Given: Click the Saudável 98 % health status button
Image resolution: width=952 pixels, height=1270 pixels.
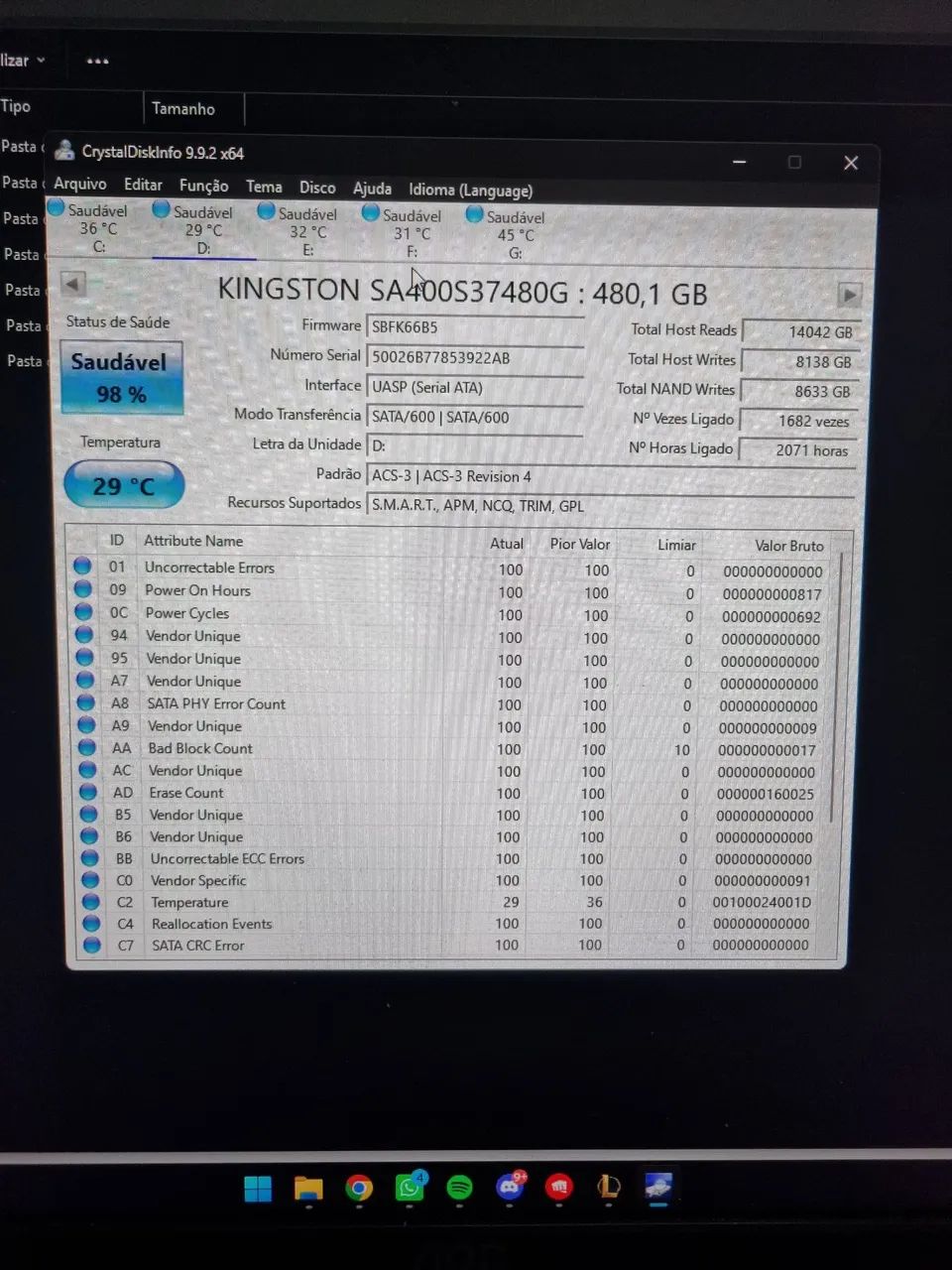Looking at the screenshot, I should [121, 378].
